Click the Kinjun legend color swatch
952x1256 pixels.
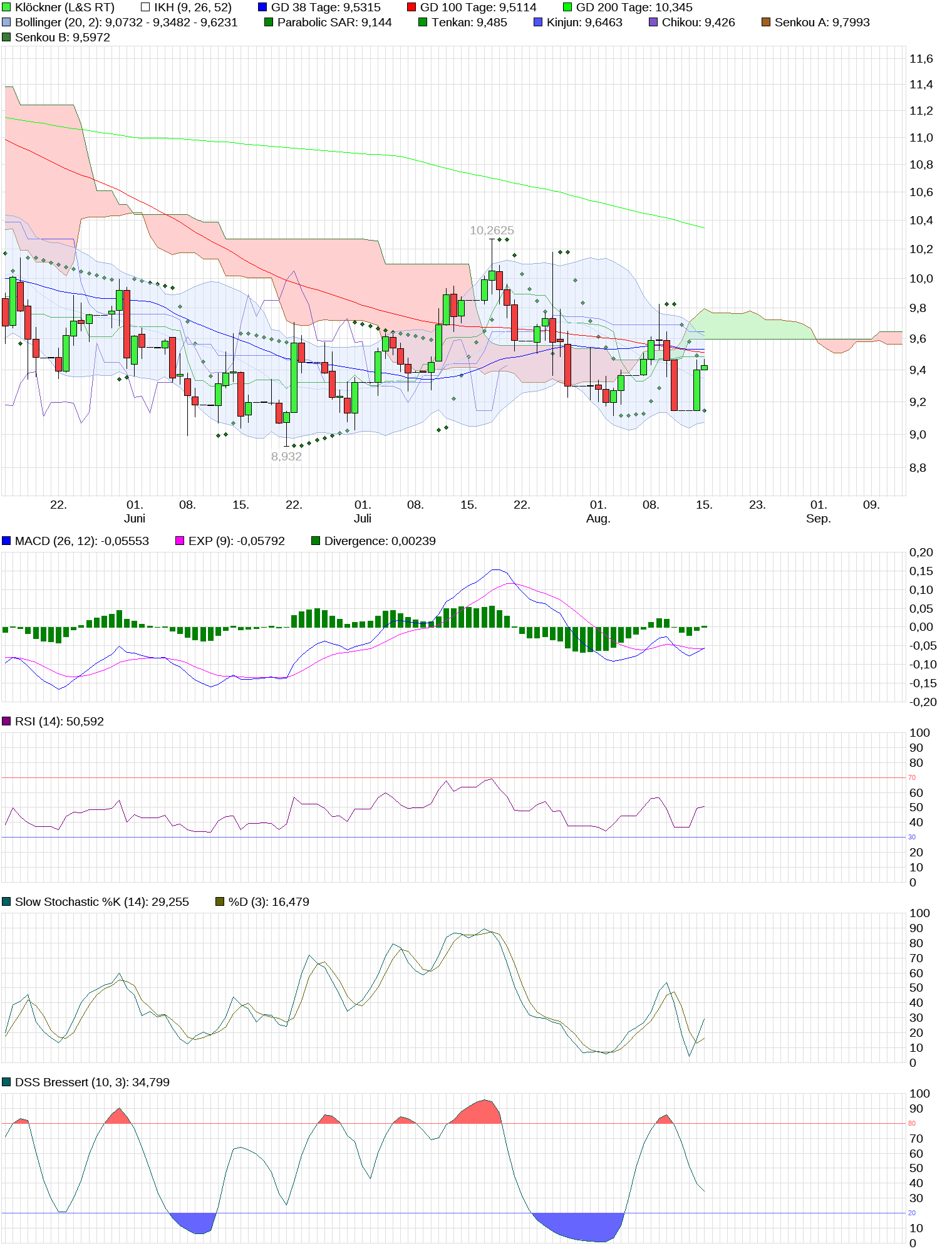click(538, 23)
